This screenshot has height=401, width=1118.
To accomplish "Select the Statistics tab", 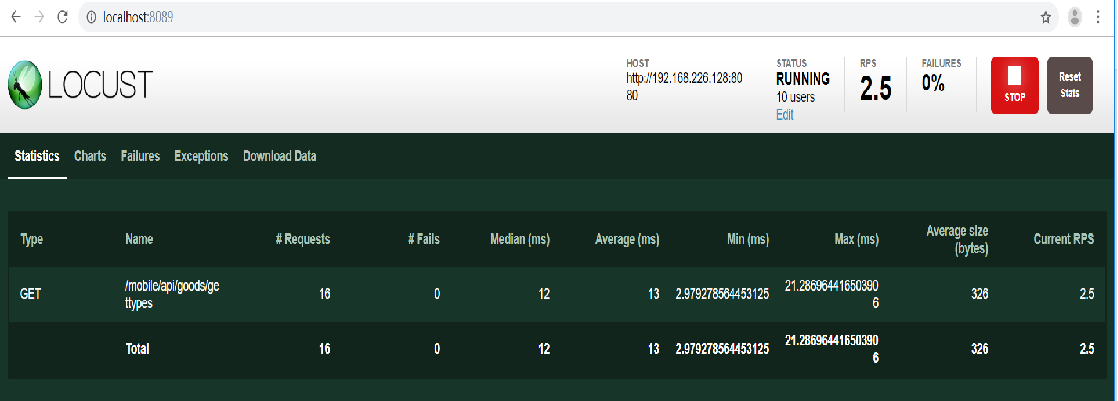I will pyautogui.click(x=37, y=157).
